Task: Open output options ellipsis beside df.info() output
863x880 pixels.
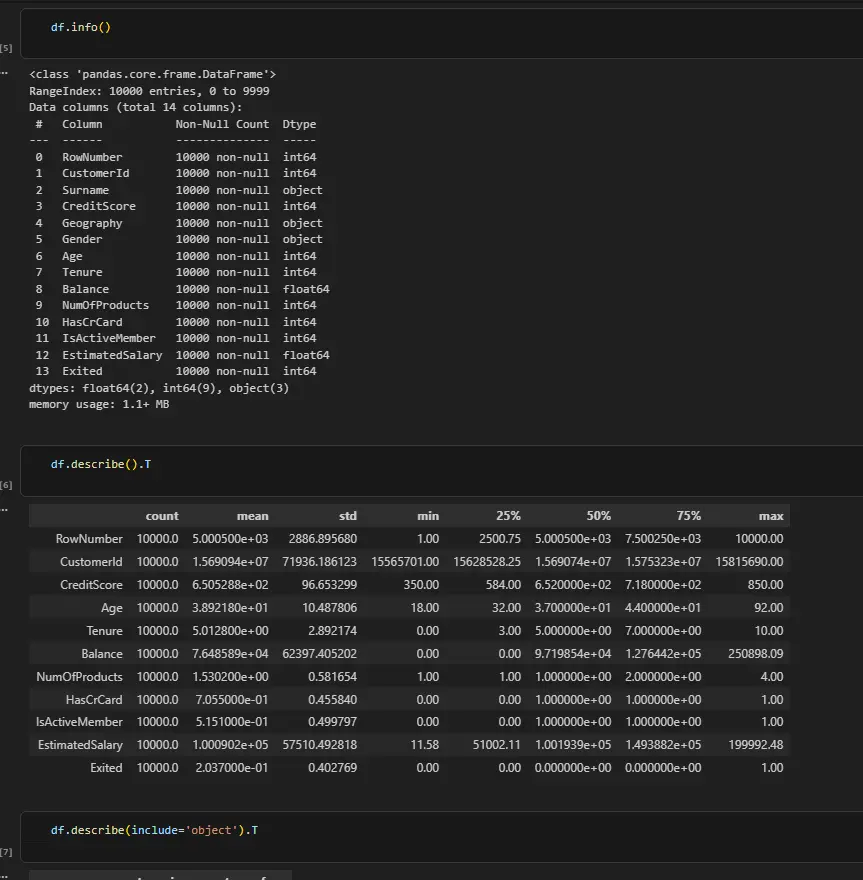Action: coord(4,72)
